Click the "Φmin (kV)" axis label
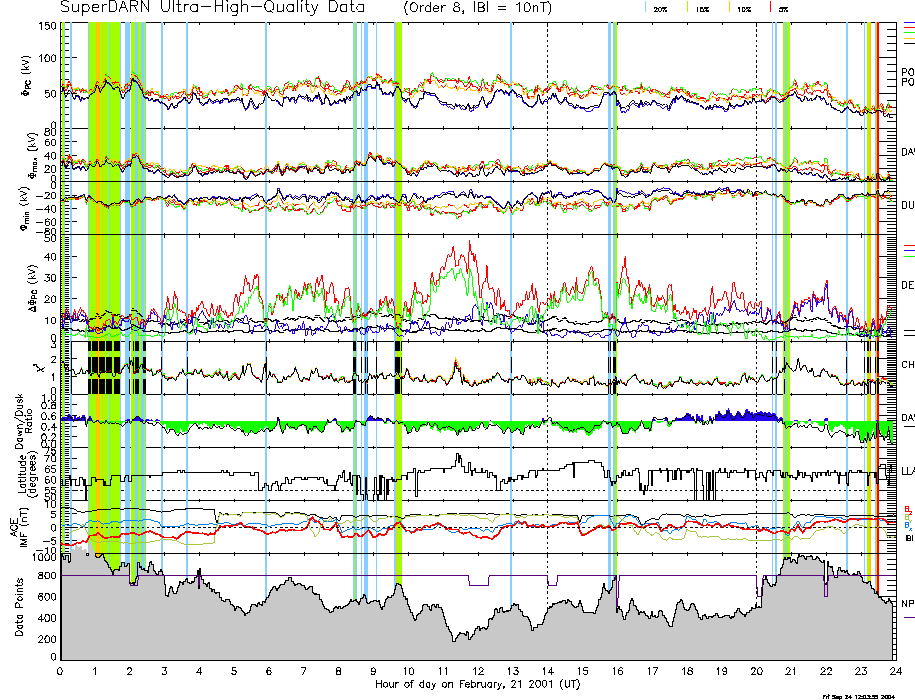 coord(26,208)
